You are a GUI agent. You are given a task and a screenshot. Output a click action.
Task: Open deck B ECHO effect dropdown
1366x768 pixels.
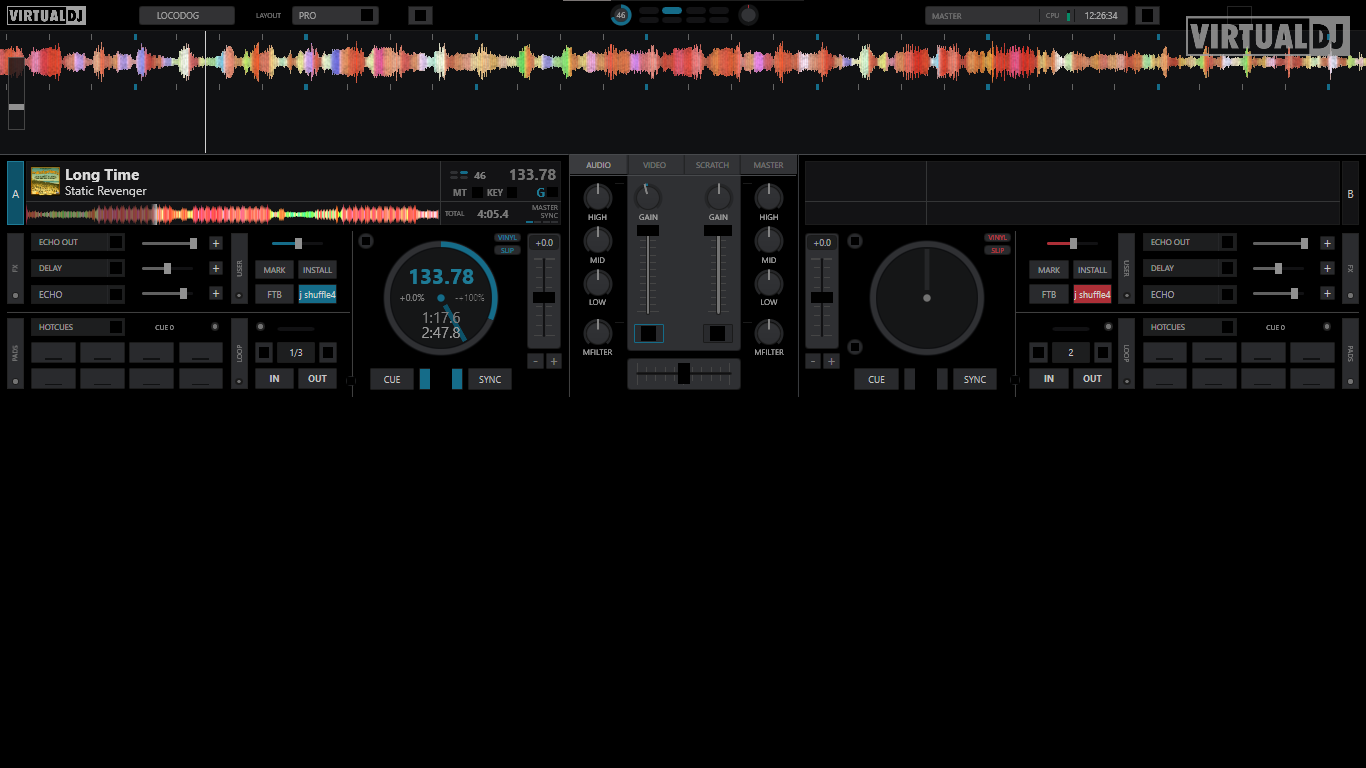click(x=1190, y=294)
